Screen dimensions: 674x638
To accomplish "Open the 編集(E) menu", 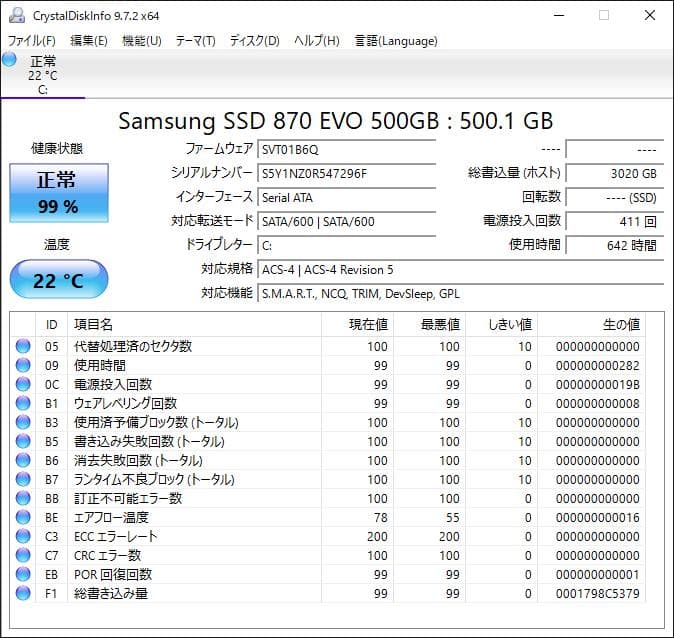I will (x=89, y=41).
